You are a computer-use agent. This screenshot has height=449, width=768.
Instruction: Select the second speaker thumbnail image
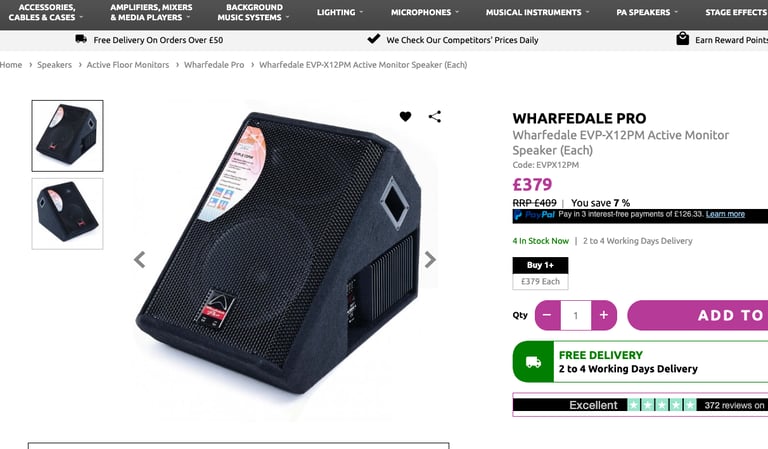(68, 213)
